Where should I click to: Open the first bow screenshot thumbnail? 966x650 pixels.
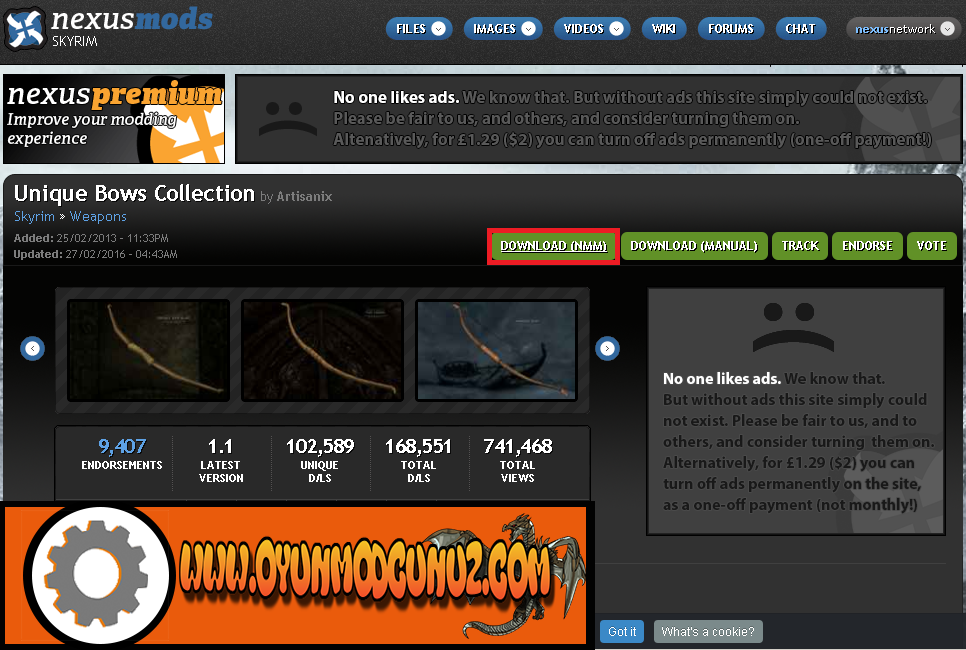click(x=148, y=350)
